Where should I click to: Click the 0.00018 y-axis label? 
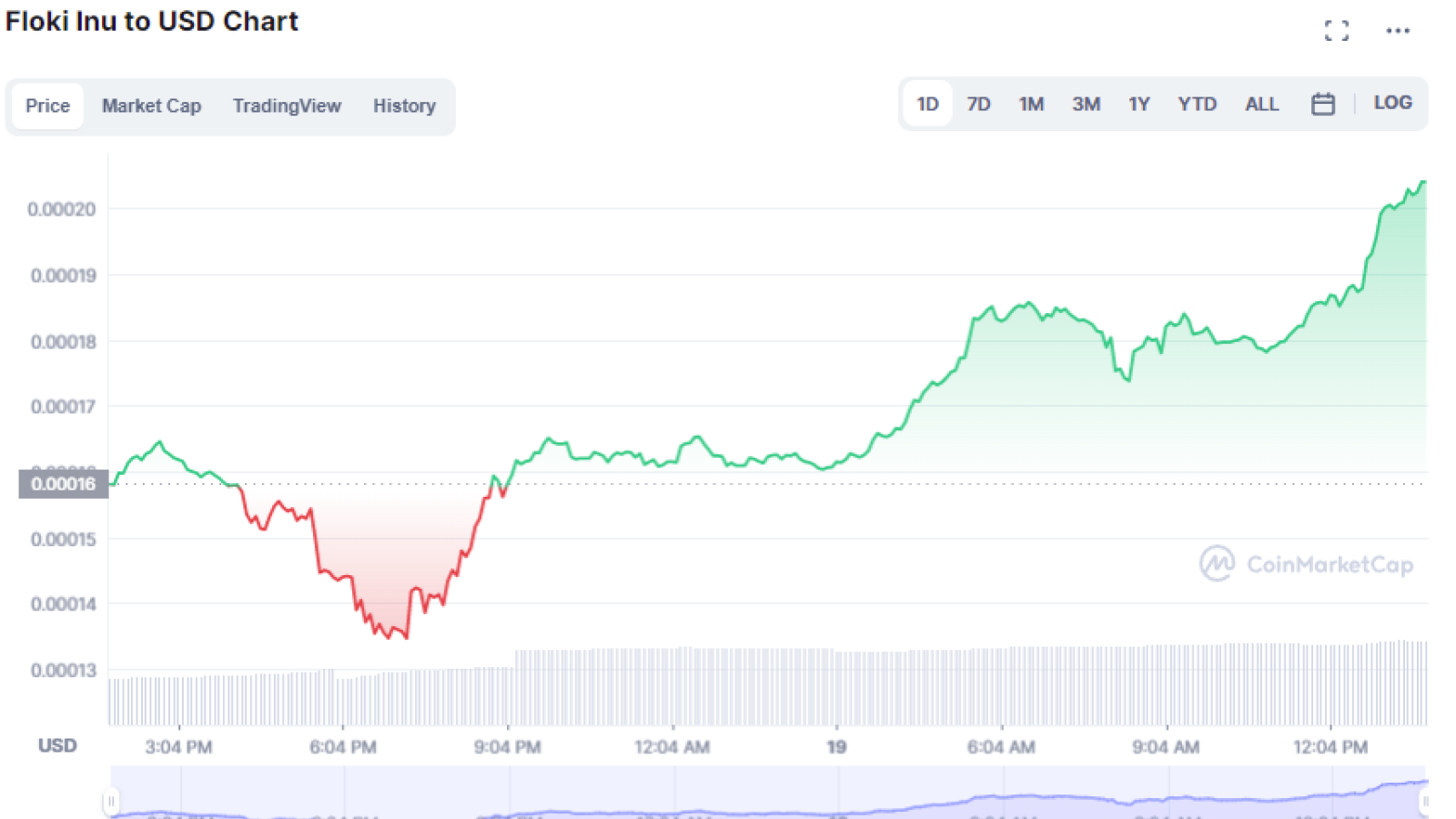(x=63, y=342)
